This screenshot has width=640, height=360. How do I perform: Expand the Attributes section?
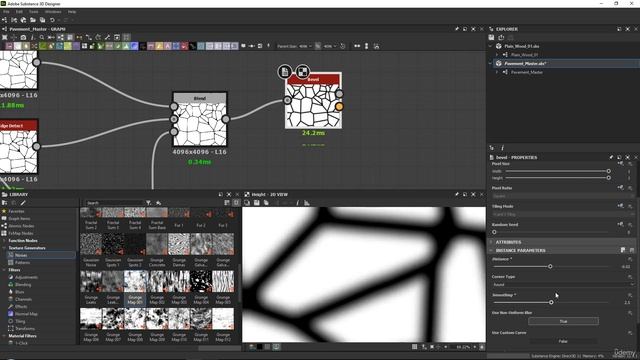click(x=491, y=242)
